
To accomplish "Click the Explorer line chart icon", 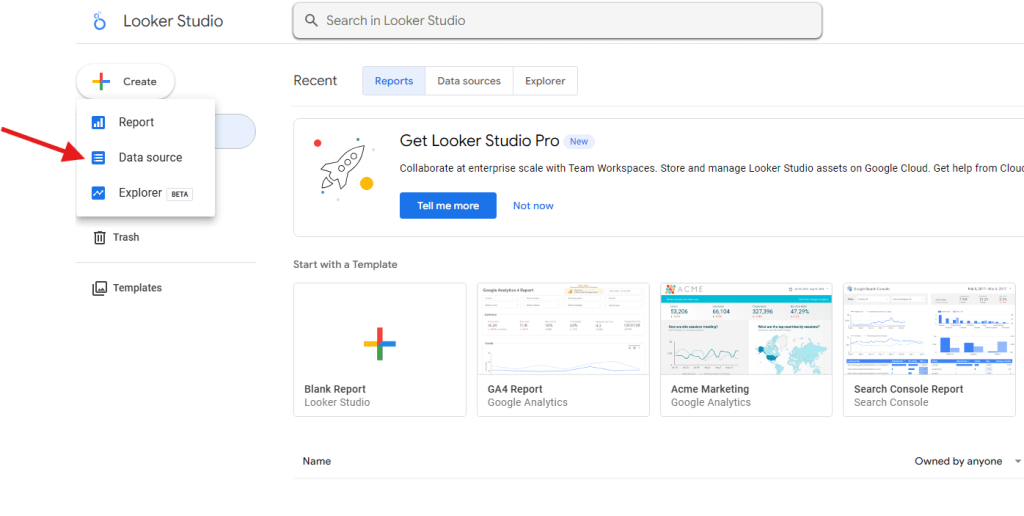I will (x=98, y=193).
